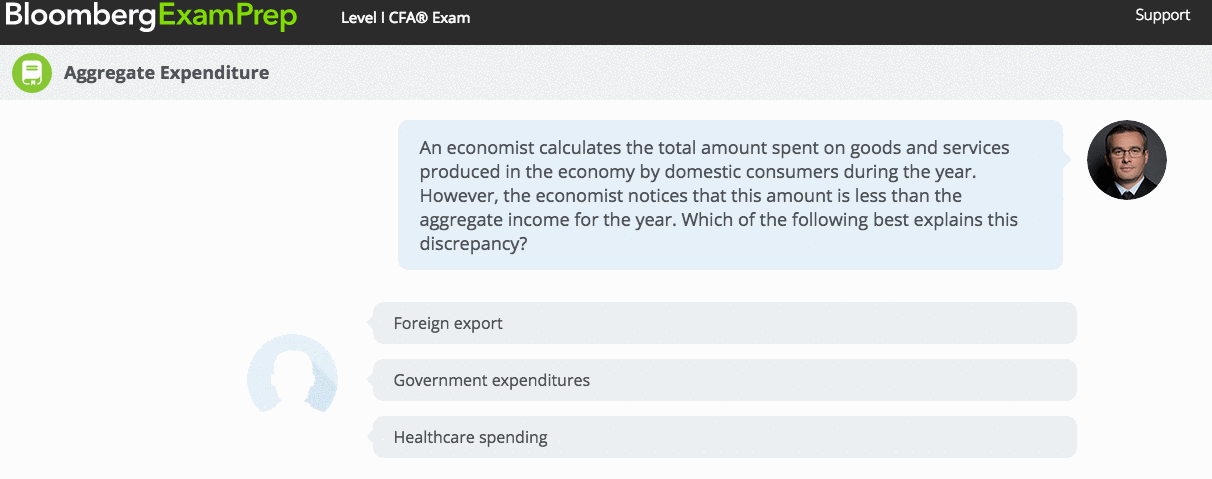Click the Bloomberg Exam Prep logo
This screenshot has height=479, width=1212.
point(150,16)
